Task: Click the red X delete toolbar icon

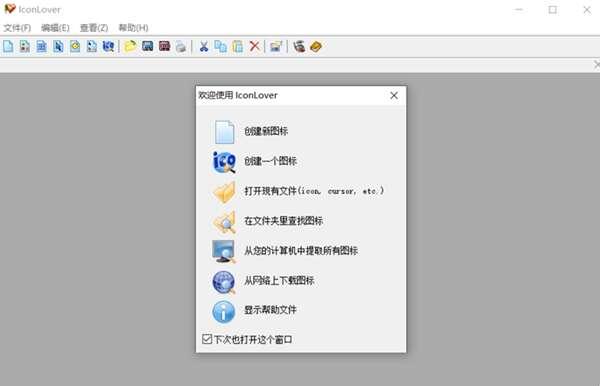Action: click(254, 46)
